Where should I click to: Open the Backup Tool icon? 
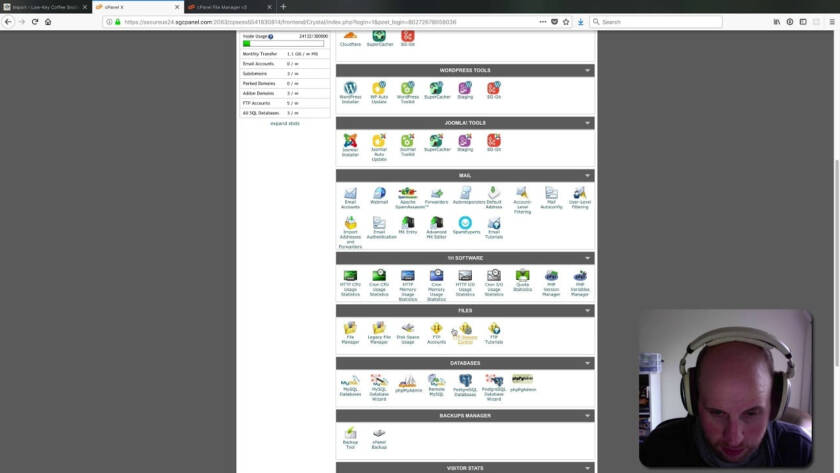click(x=350, y=435)
